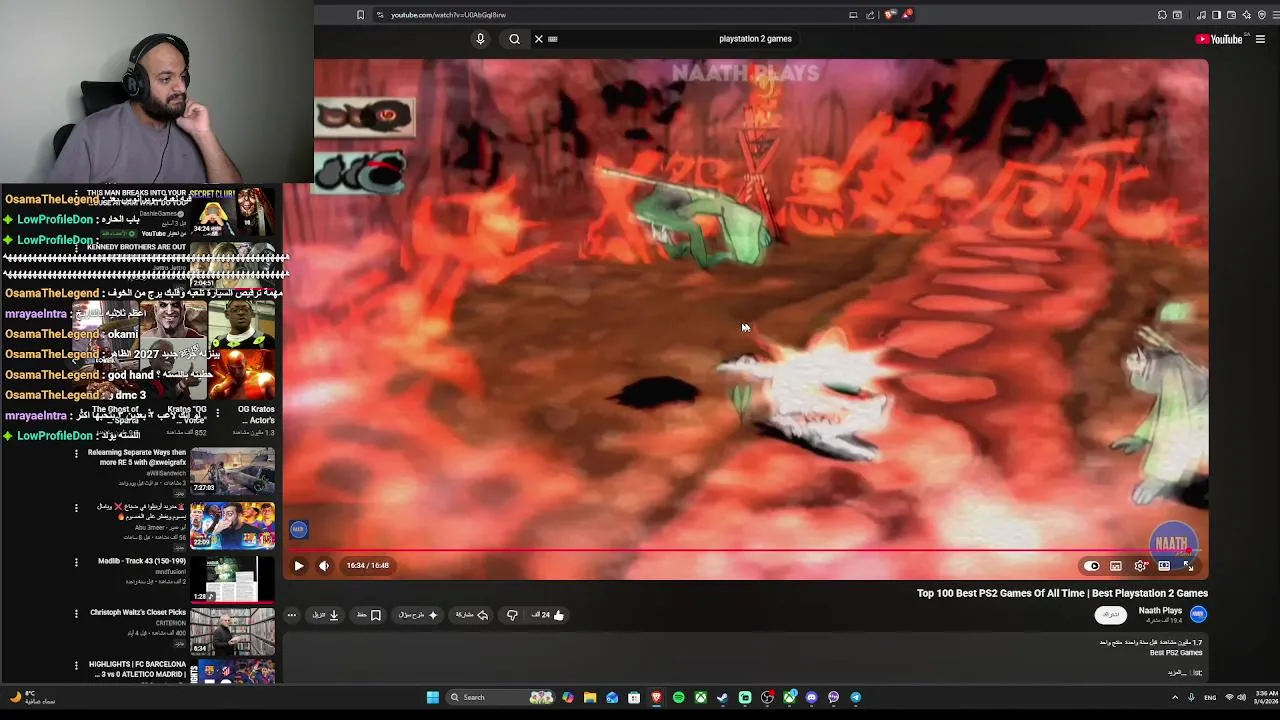Play the paused YouTube video

click(298, 566)
